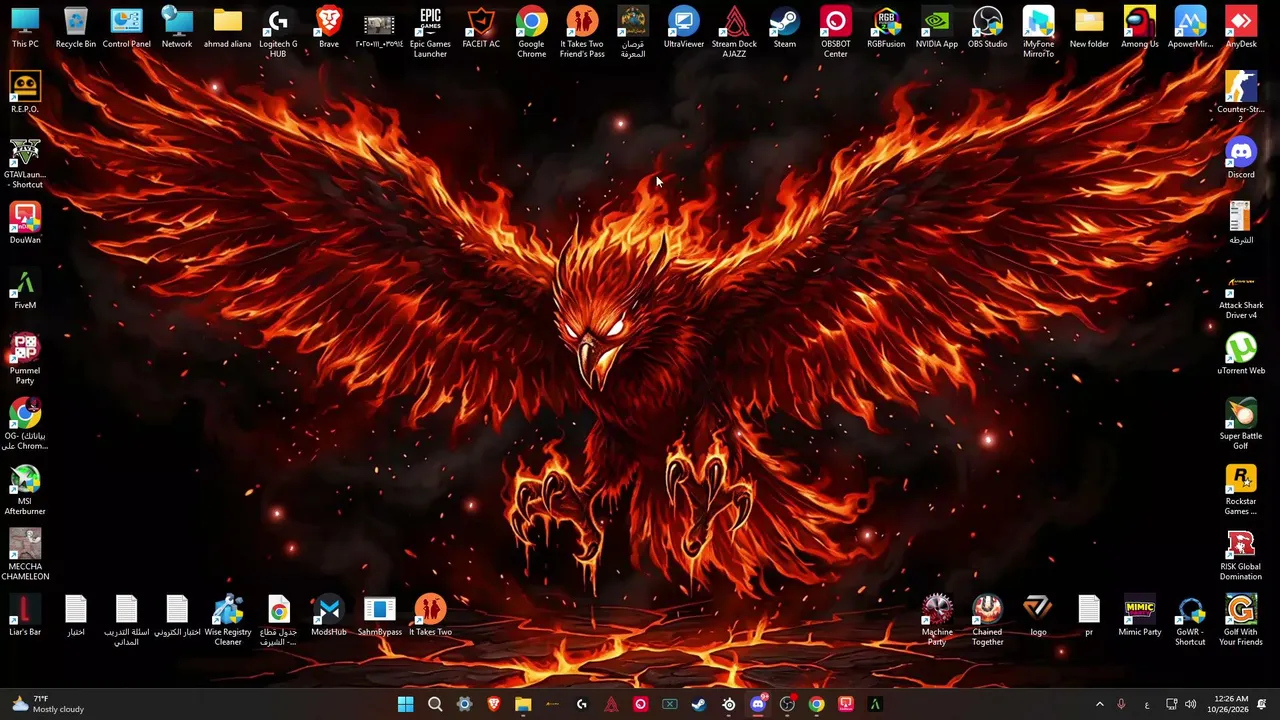Screen dimensions: 1280x720
Task: Select the FACEIT AC desktop icon
Action: coord(481,28)
